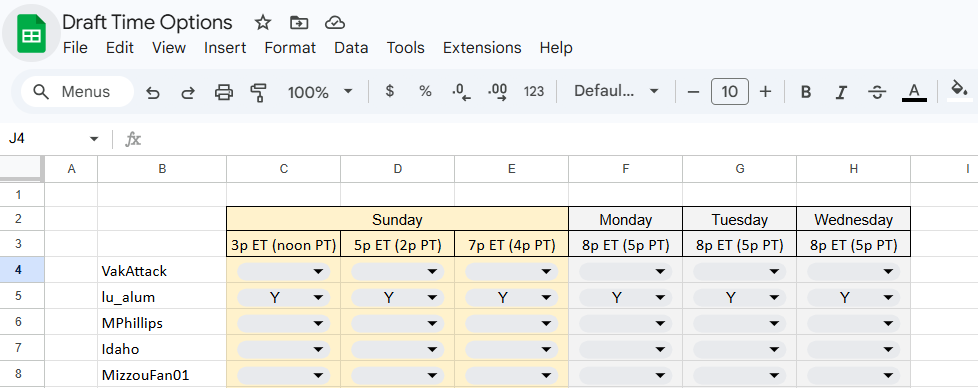
Task: Activate the paint format roller
Action: [258, 92]
